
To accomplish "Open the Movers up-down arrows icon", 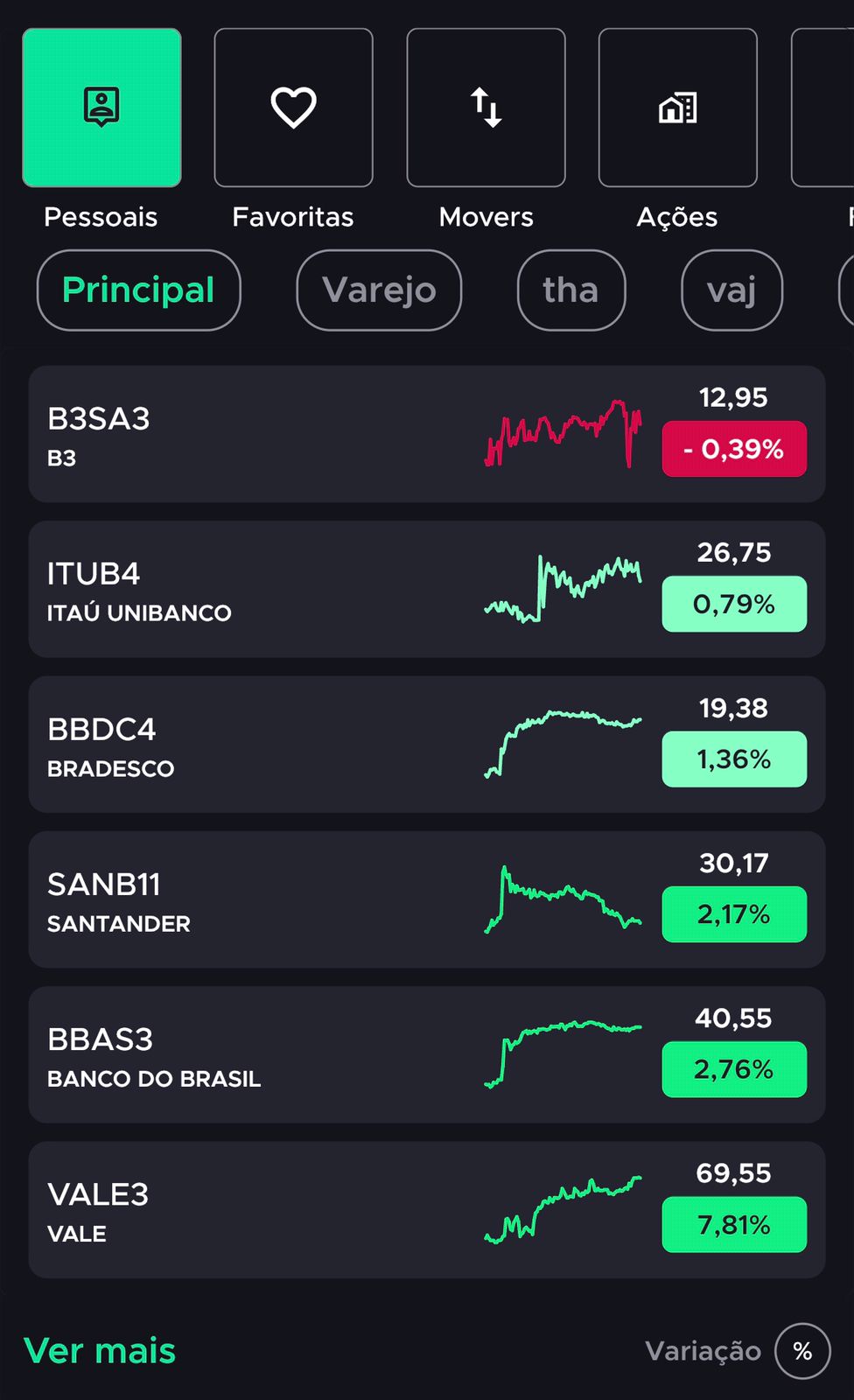I will pos(486,108).
